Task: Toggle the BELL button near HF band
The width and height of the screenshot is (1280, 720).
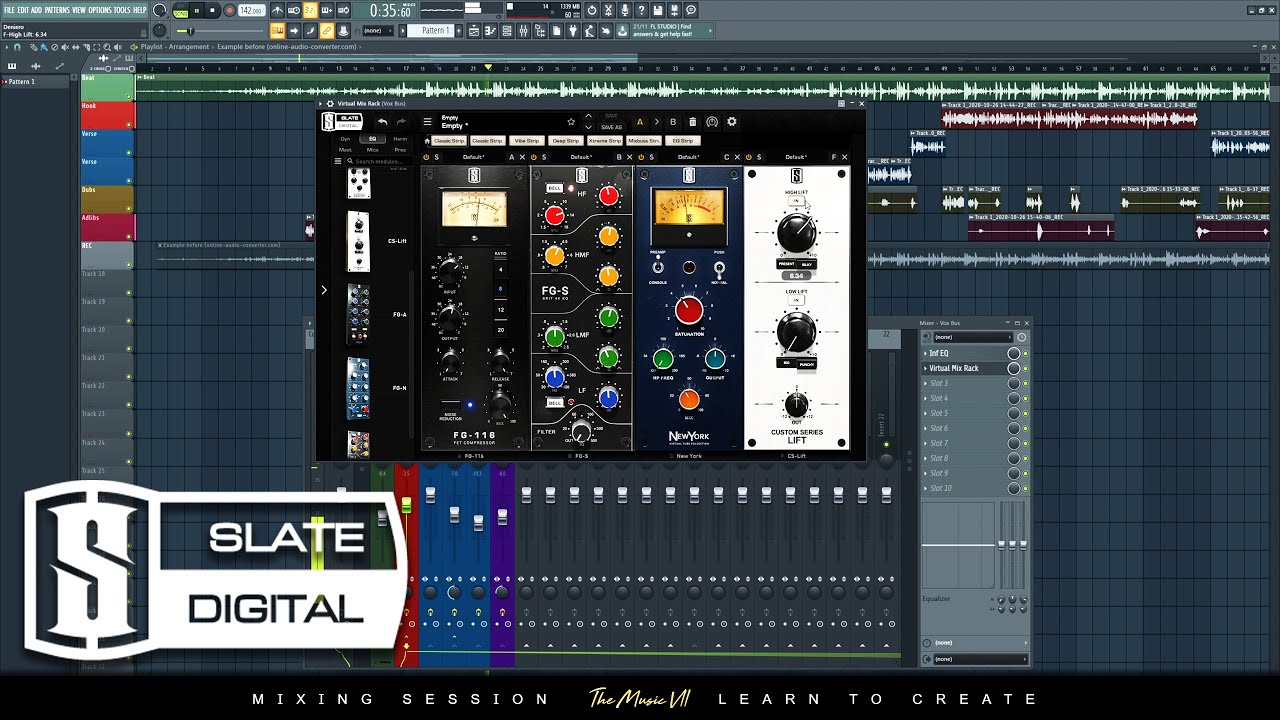Action: click(555, 188)
